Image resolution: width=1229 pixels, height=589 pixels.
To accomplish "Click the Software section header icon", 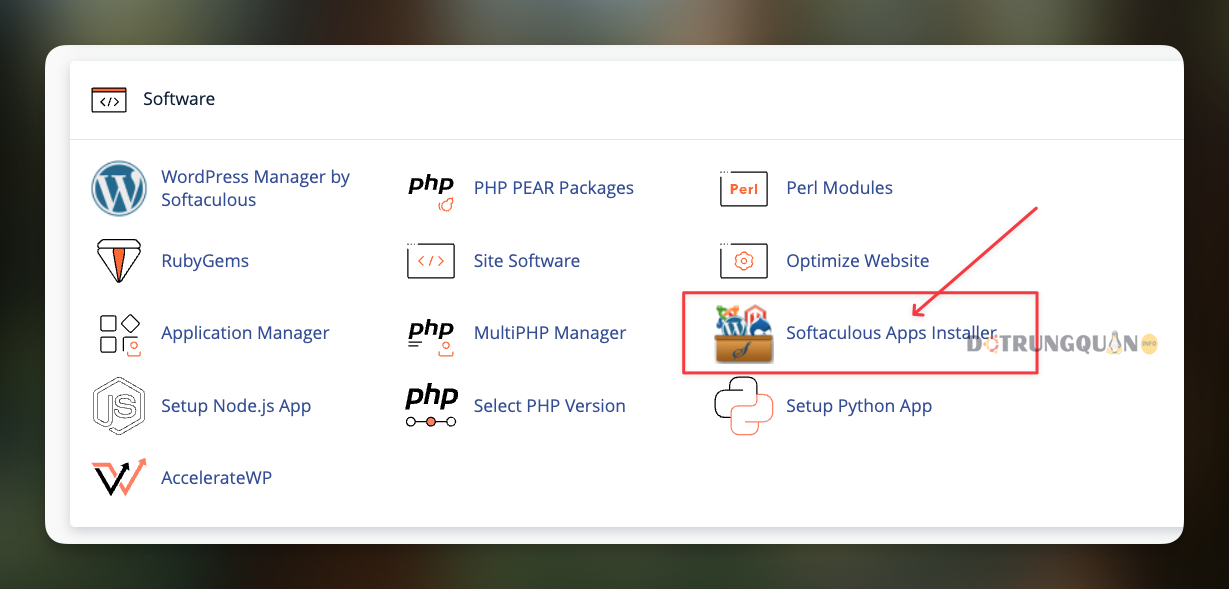I will click(x=109, y=100).
